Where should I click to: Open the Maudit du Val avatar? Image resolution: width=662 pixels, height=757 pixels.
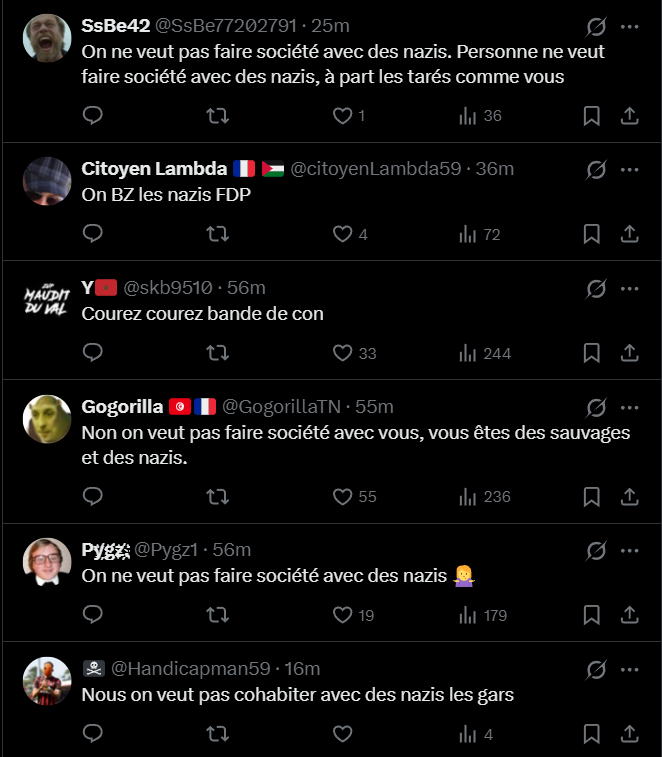point(47,301)
